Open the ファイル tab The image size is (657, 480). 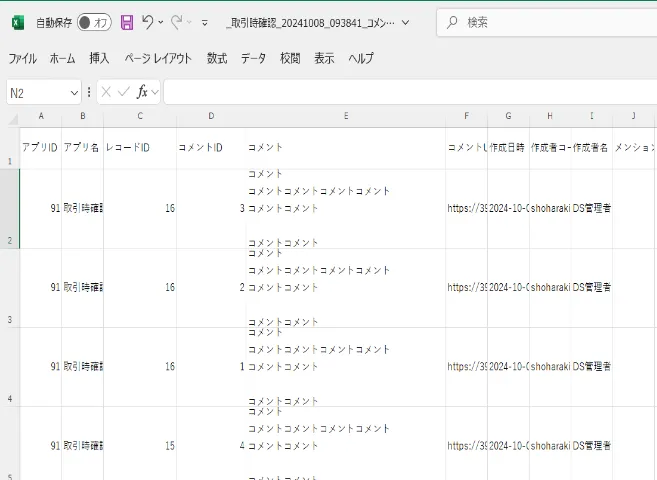click(22, 58)
